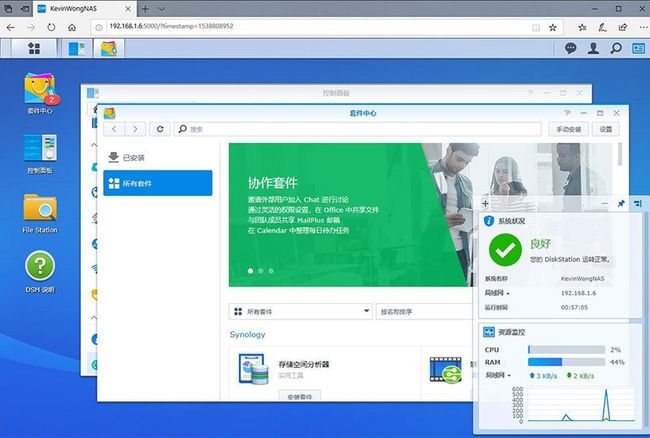The image size is (650, 438).
Task: Click the Synology section heading
Action: point(247,334)
